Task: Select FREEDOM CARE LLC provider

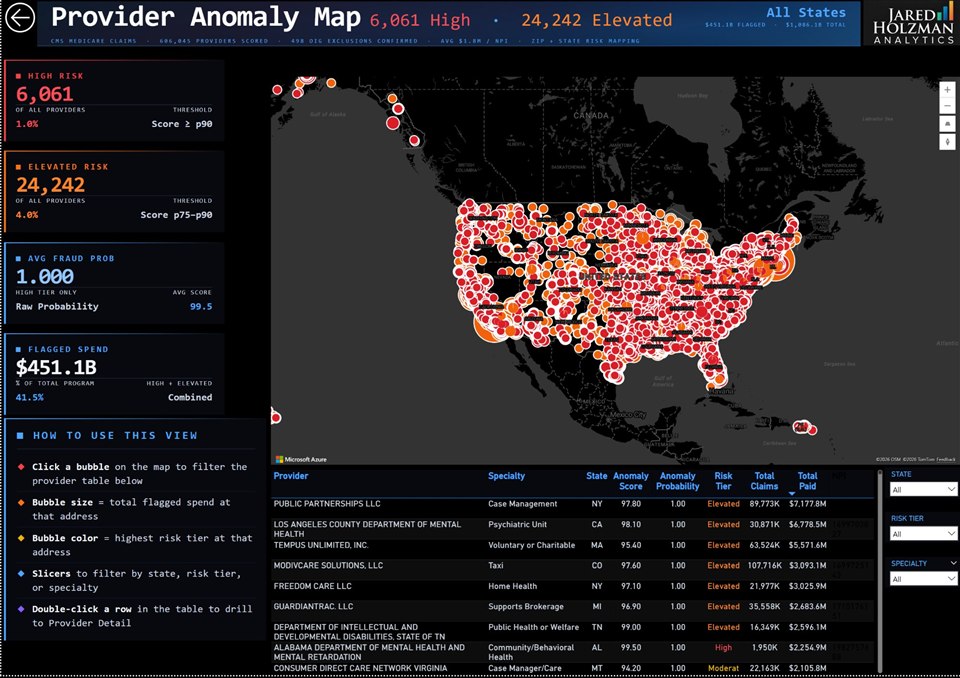Action: click(312, 586)
